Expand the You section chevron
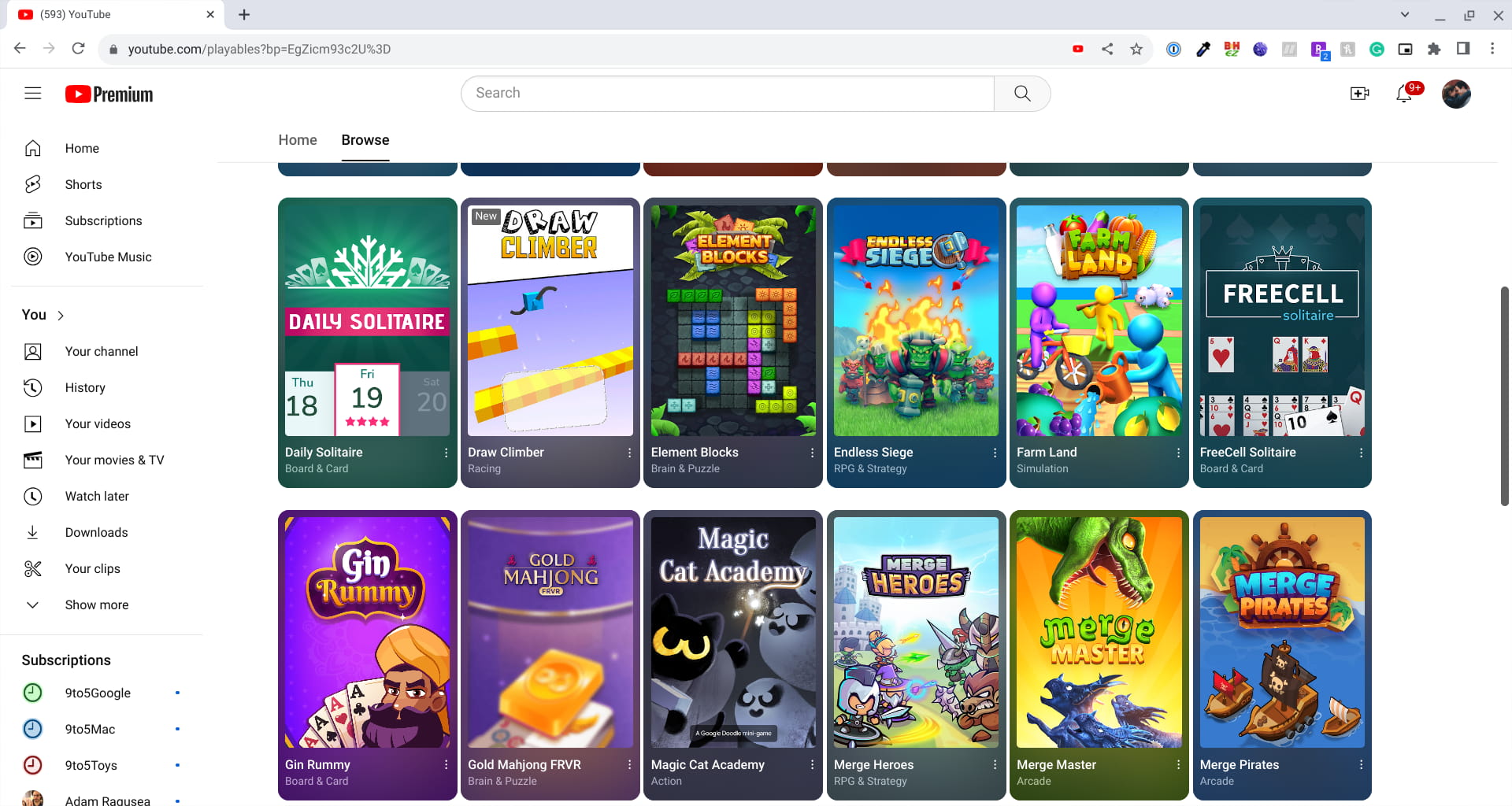 60,315
